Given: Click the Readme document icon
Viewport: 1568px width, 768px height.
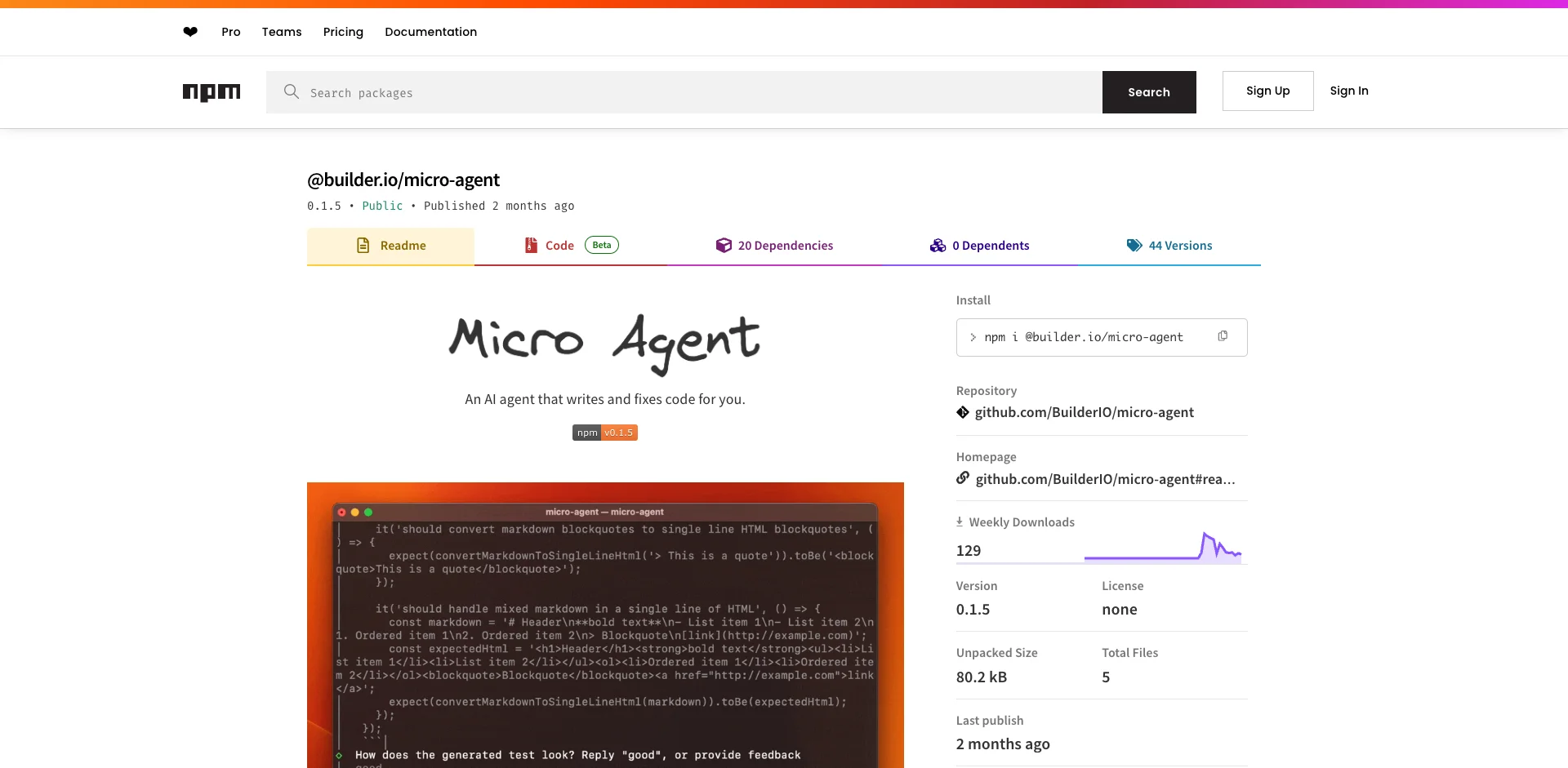Looking at the screenshot, I should click(x=363, y=246).
